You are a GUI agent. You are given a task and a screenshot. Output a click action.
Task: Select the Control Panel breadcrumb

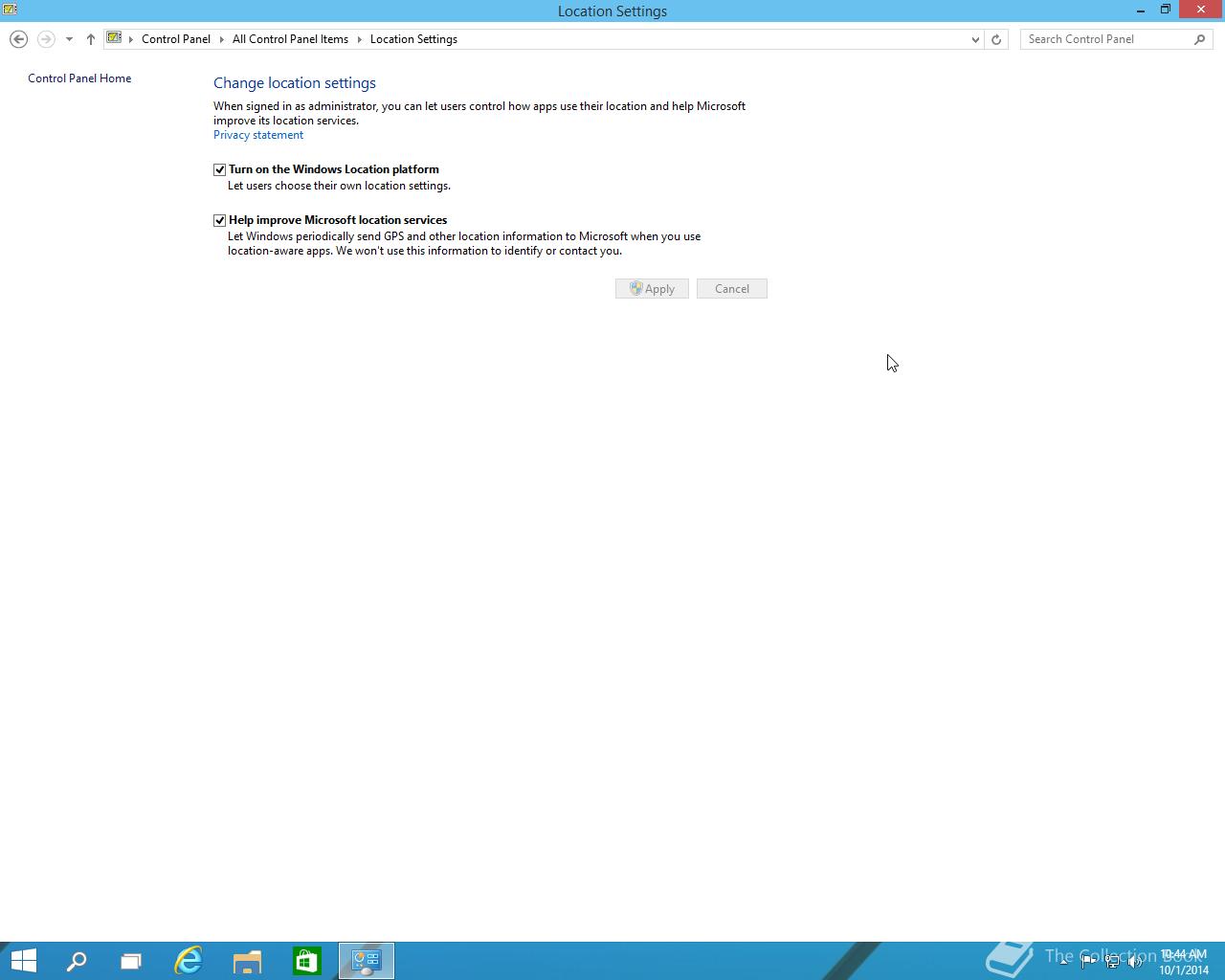point(176,39)
